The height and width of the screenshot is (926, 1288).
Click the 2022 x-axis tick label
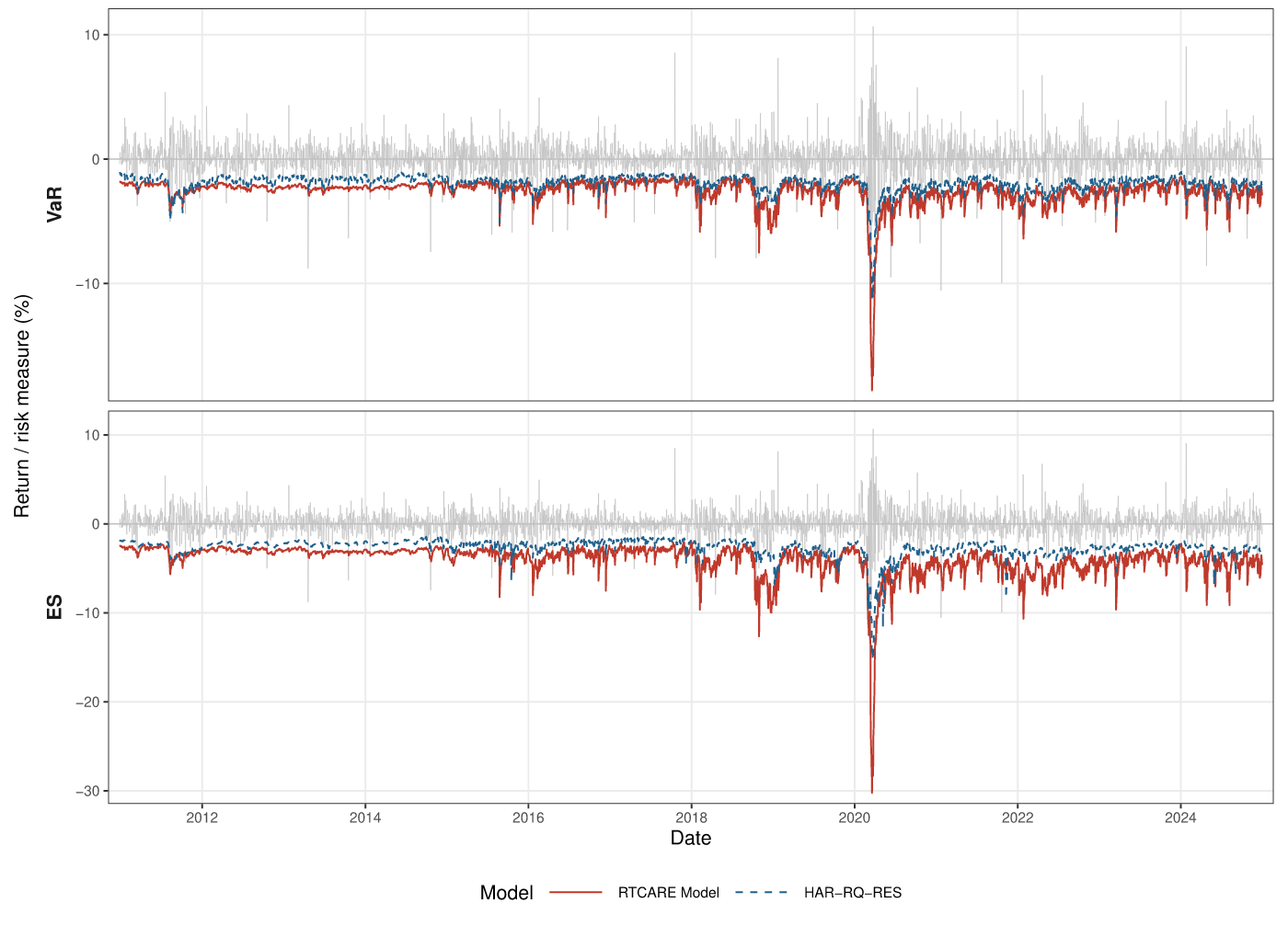[x=1018, y=817]
